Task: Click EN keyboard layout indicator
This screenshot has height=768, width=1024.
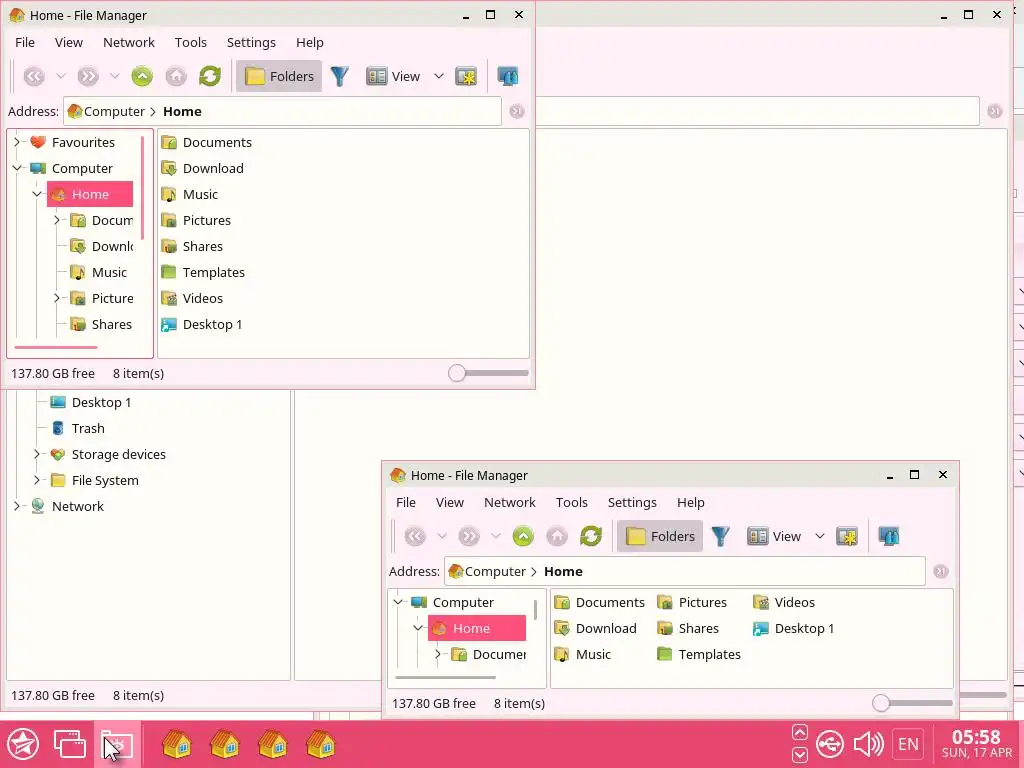Action: pyautogui.click(x=908, y=744)
